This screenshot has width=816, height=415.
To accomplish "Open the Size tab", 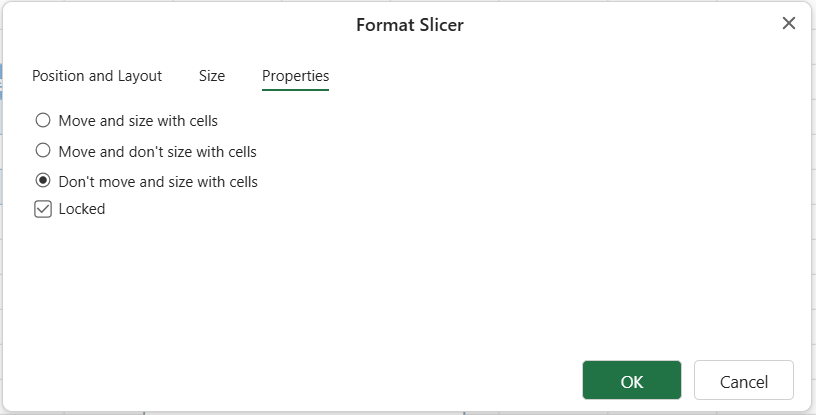I will pyautogui.click(x=212, y=76).
